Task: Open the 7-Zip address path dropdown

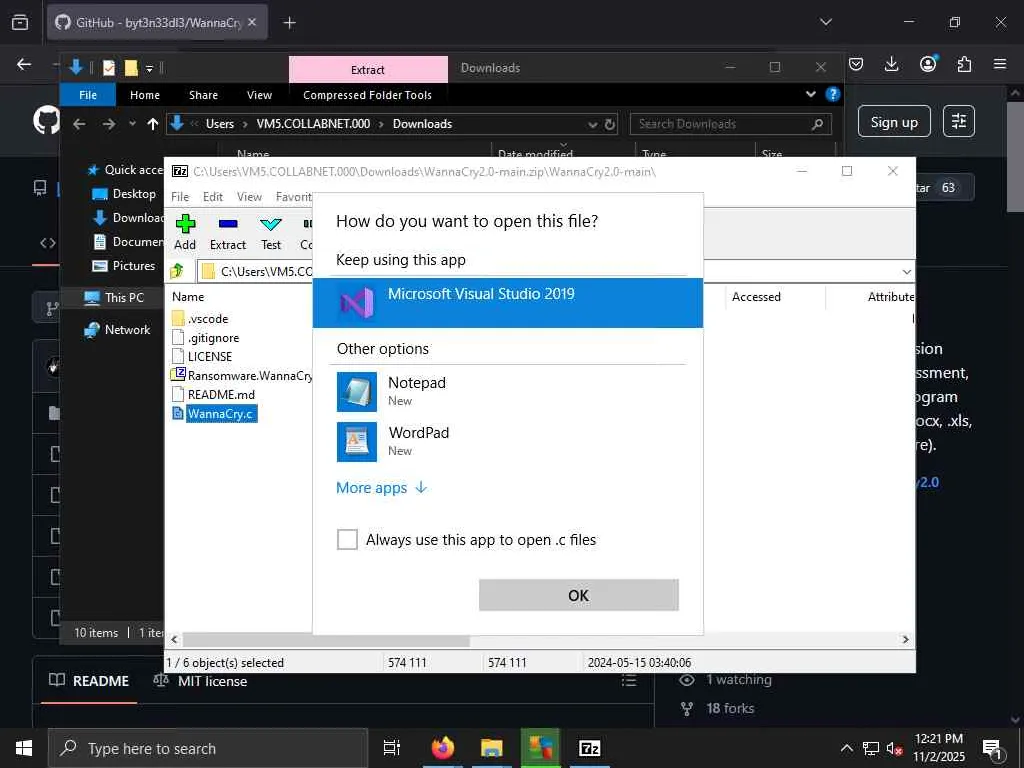Action: click(906, 271)
